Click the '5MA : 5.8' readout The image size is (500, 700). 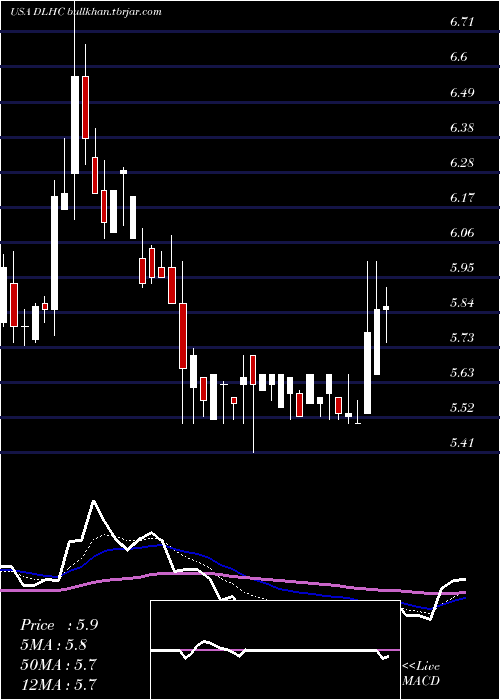(x=53, y=645)
